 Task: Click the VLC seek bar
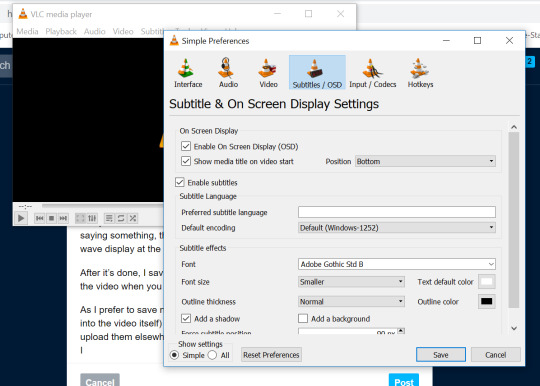pyautogui.click(x=102, y=206)
